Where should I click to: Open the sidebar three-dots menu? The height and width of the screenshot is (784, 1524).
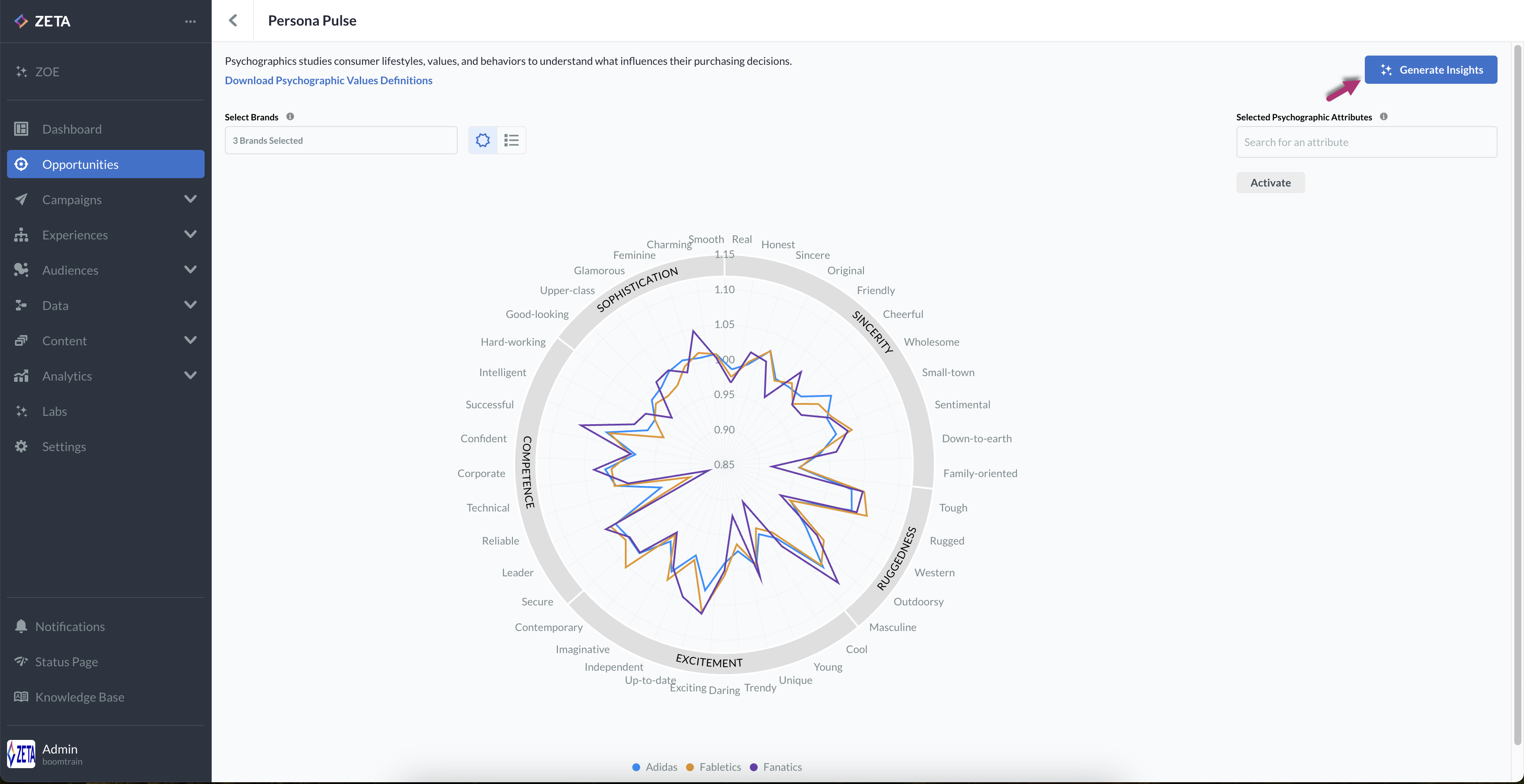point(190,21)
